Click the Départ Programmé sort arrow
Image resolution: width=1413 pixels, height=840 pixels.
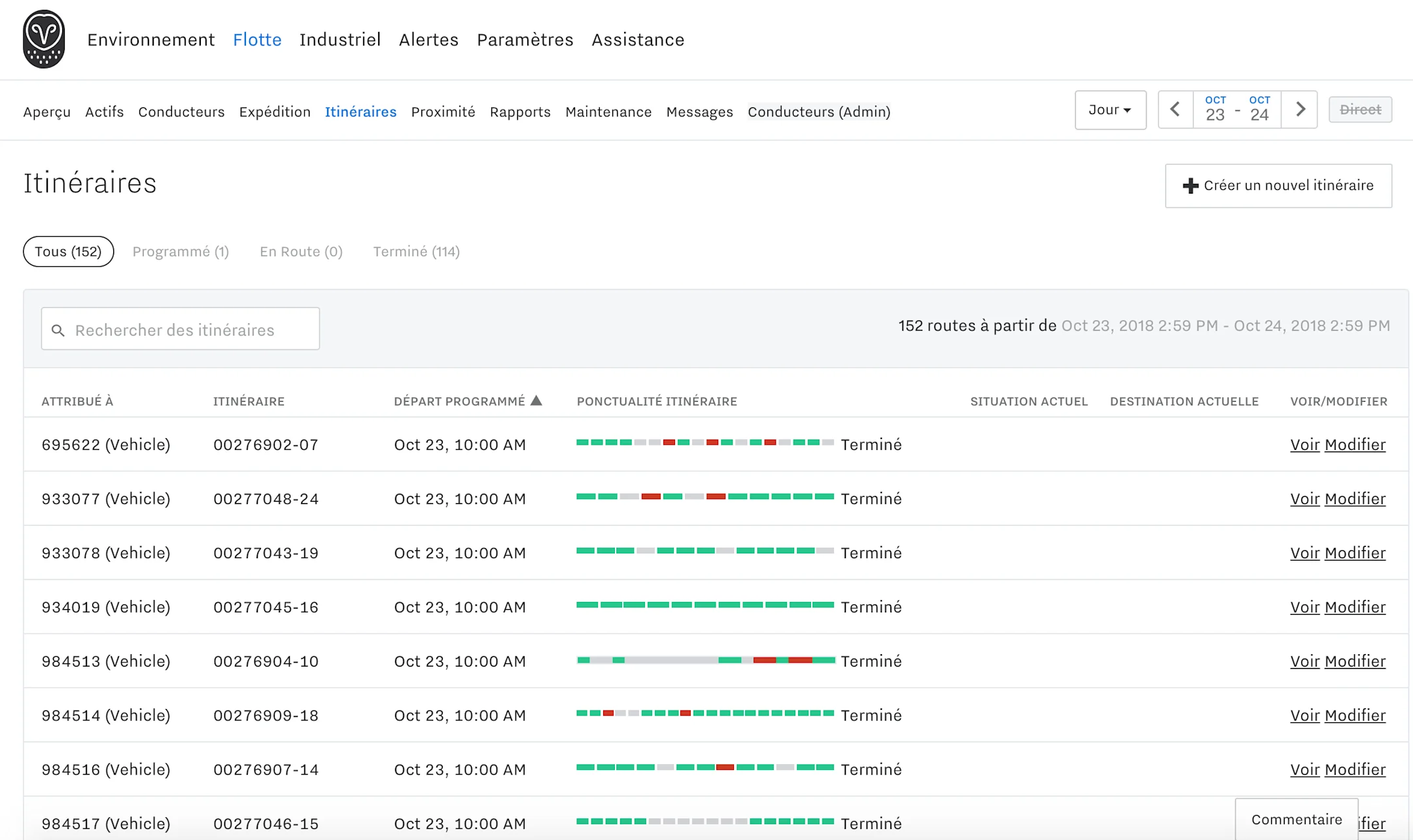point(536,400)
